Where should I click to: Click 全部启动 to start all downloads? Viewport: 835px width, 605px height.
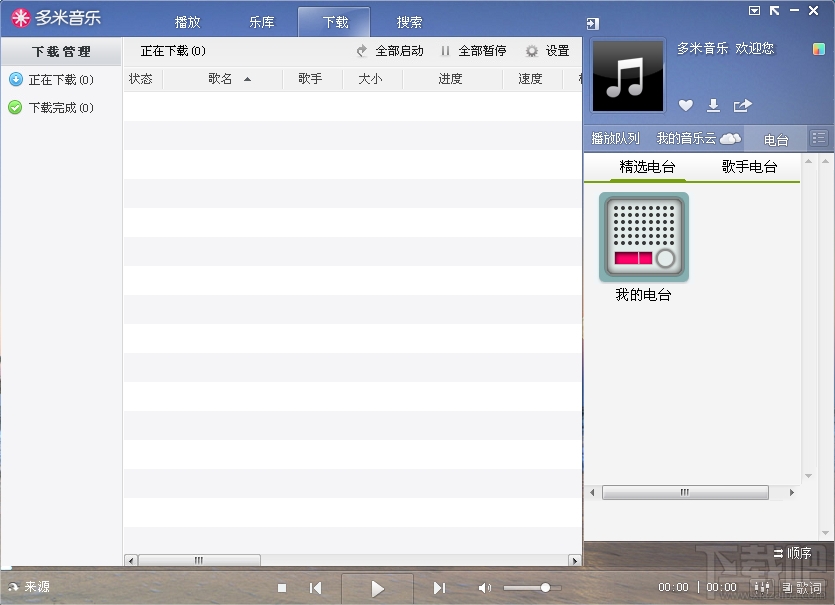click(x=388, y=50)
